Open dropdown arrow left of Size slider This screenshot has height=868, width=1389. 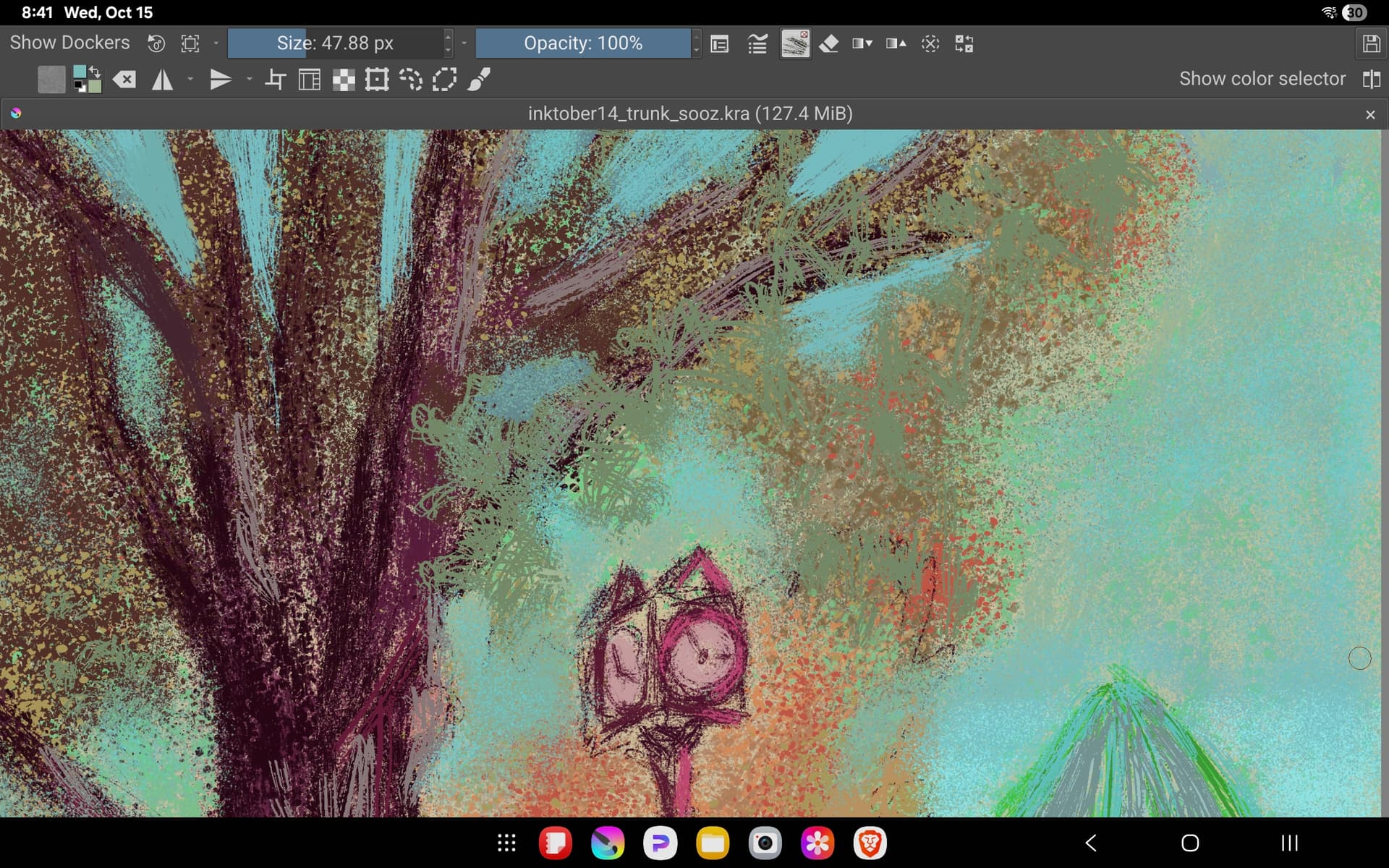click(216, 43)
